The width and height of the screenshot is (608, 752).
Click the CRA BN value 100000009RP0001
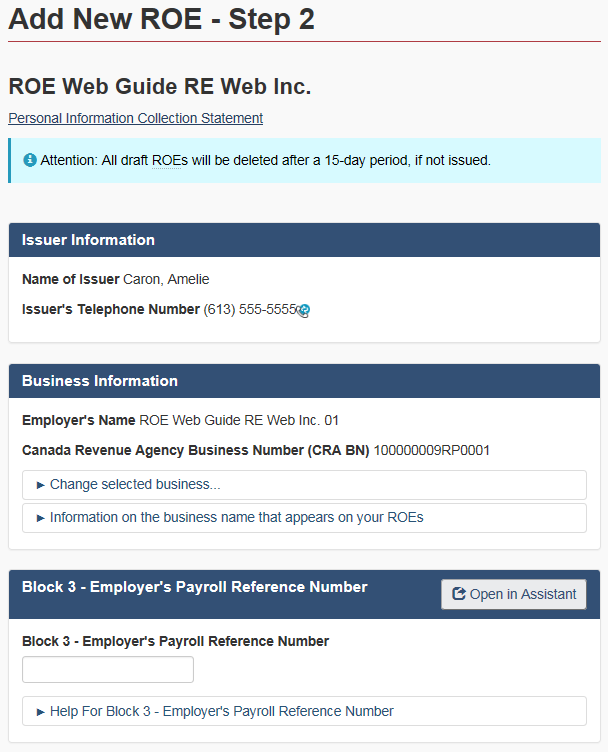pos(432,450)
